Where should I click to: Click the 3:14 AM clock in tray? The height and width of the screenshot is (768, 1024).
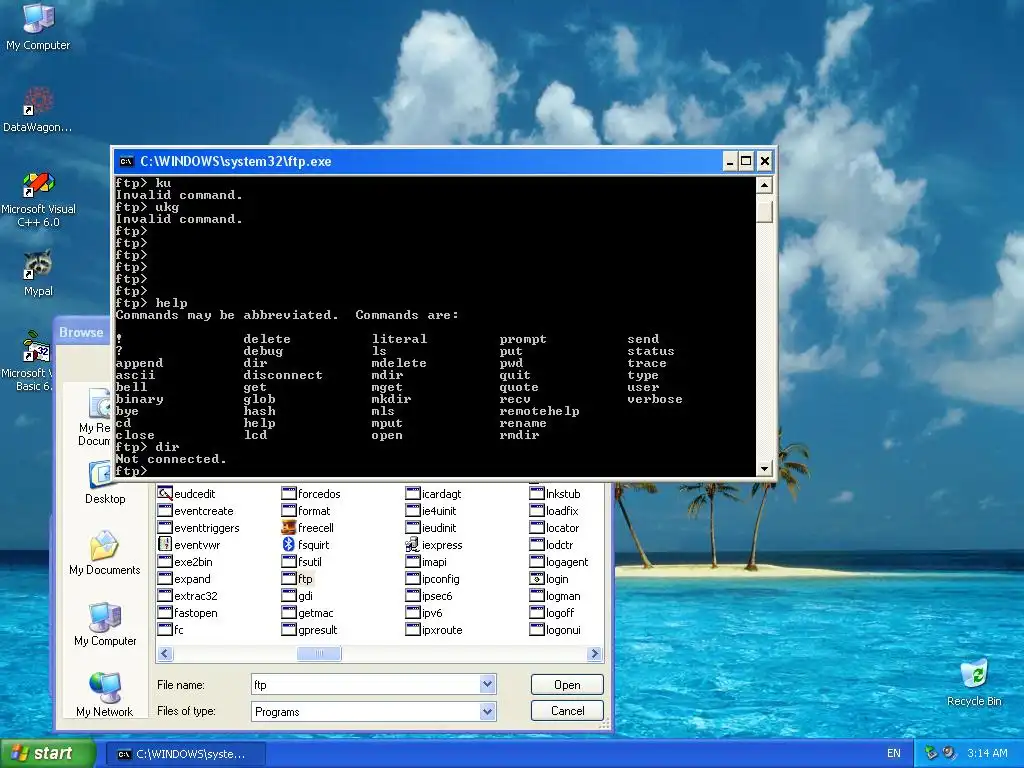[x=987, y=754]
